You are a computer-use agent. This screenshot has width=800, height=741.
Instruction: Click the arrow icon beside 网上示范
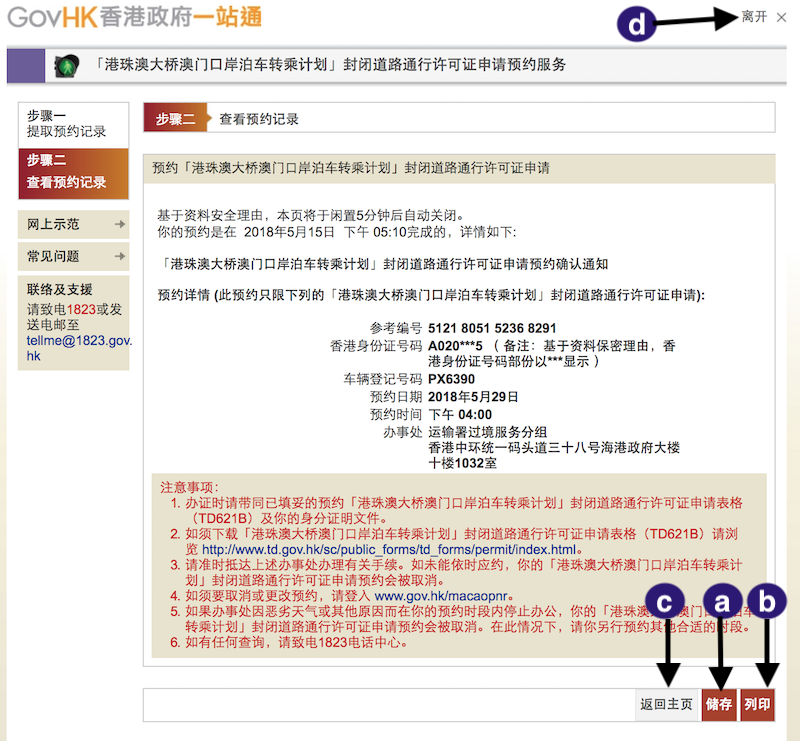pyautogui.click(x=120, y=225)
